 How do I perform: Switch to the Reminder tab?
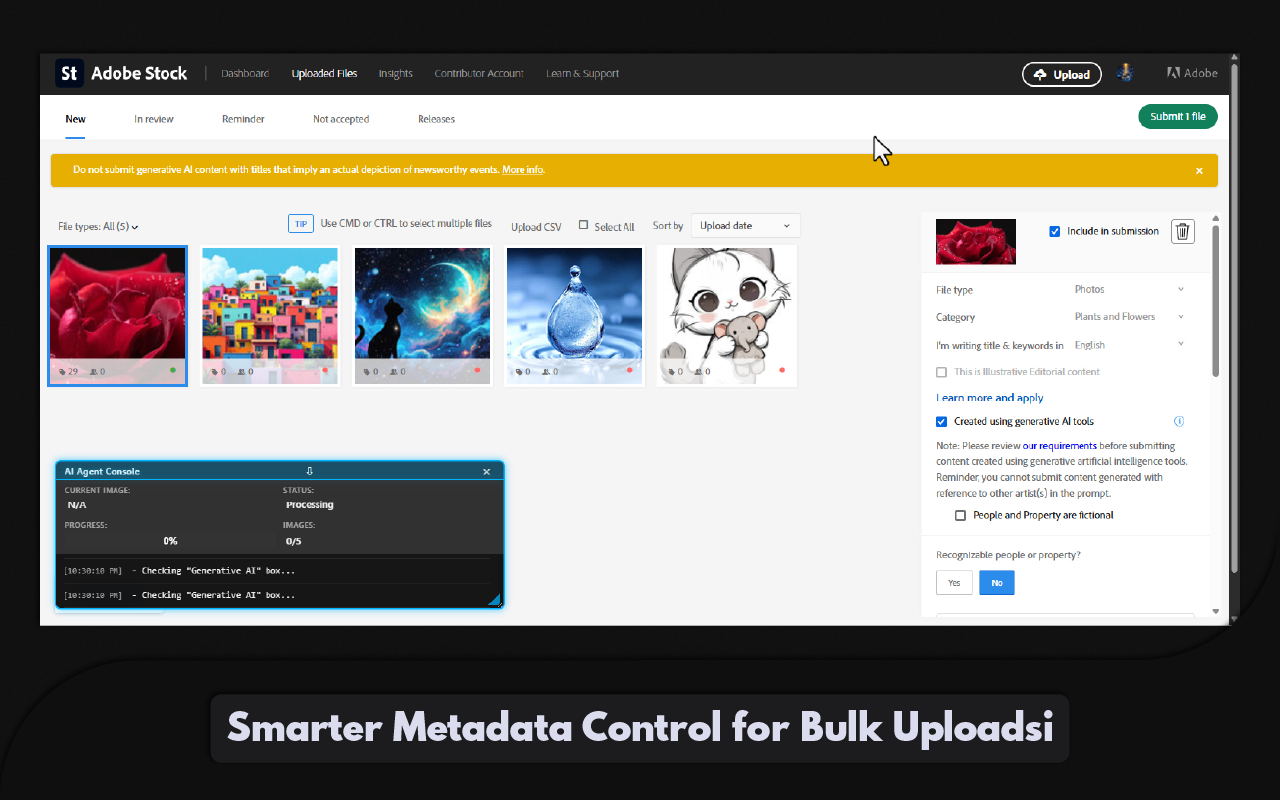[243, 119]
